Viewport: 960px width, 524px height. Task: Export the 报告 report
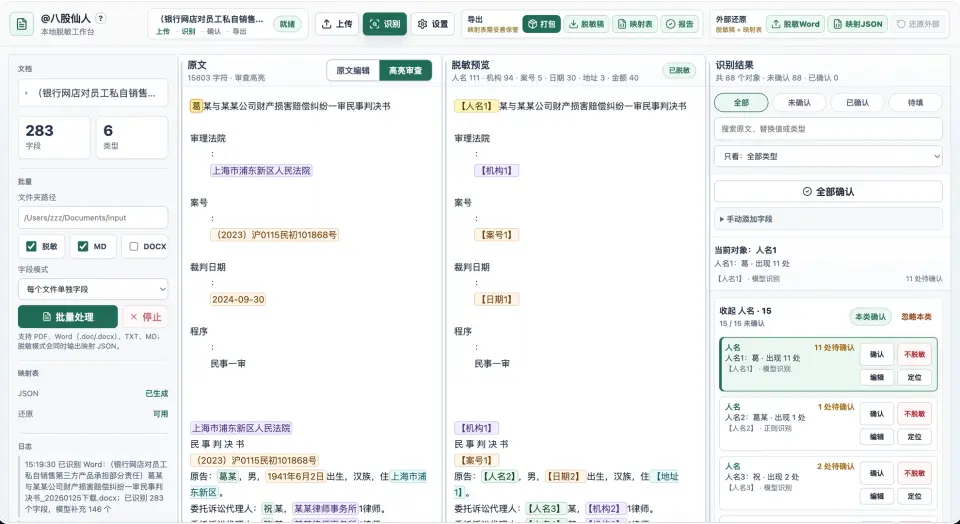pyautogui.click(x=680, y=24)
